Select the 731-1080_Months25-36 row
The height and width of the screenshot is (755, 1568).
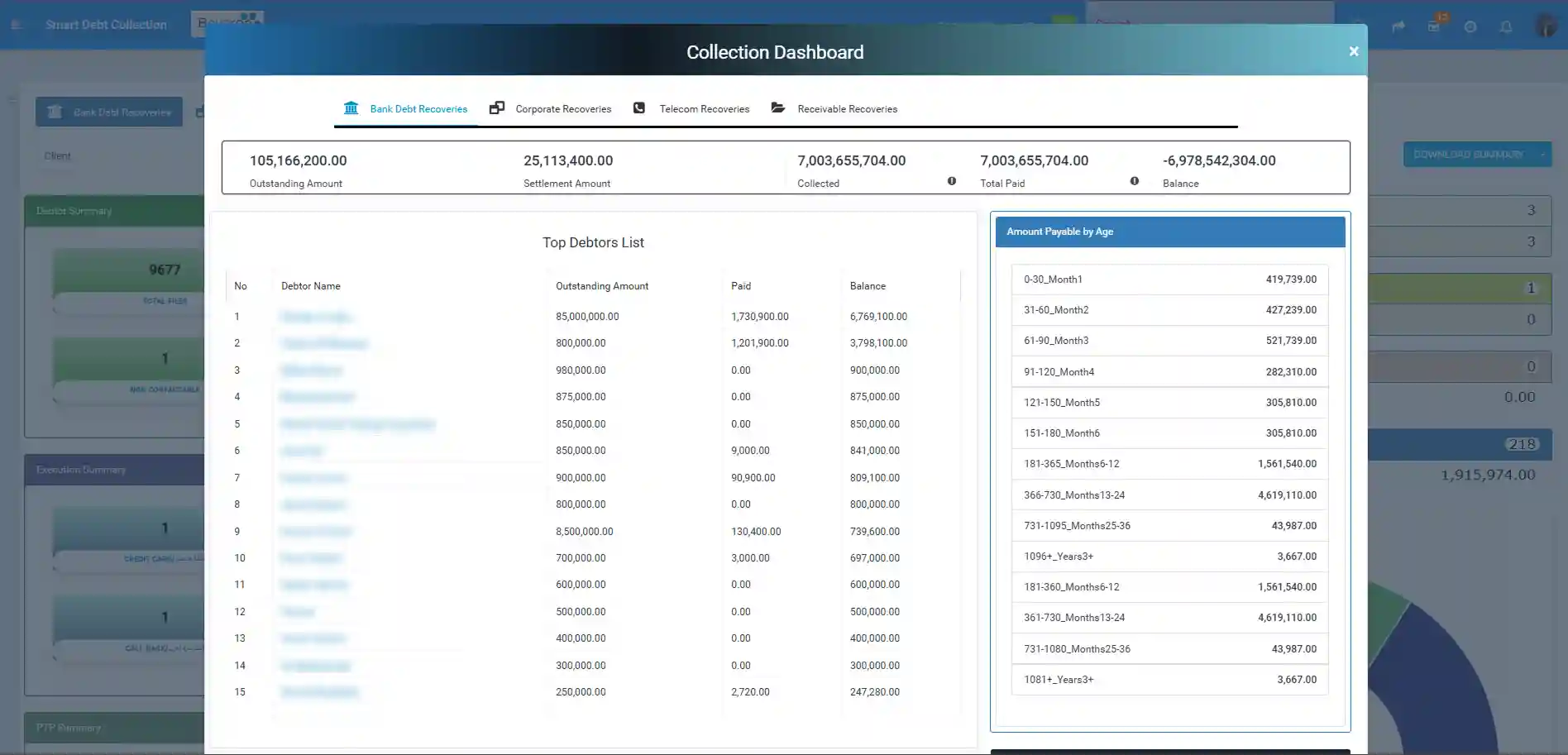(x=1170, y=649)
